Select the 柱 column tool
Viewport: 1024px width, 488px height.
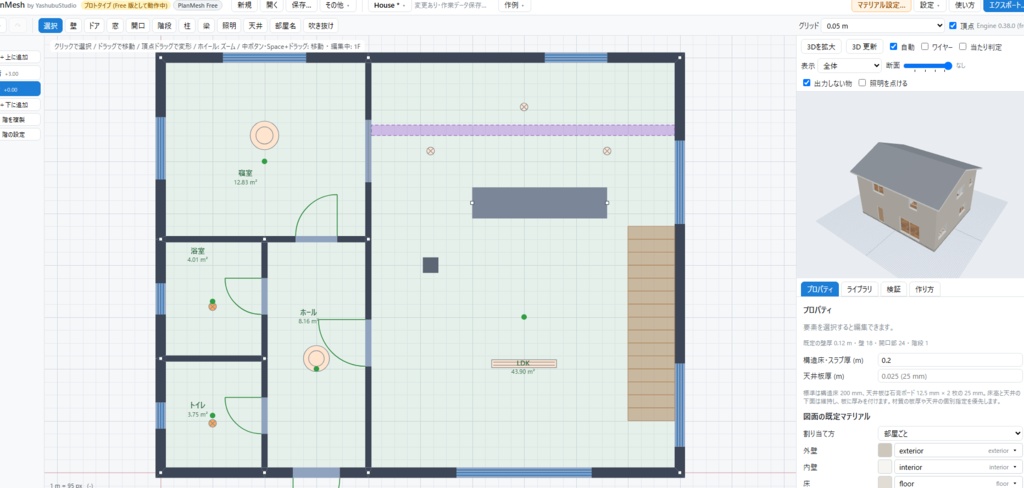[187, 26]
